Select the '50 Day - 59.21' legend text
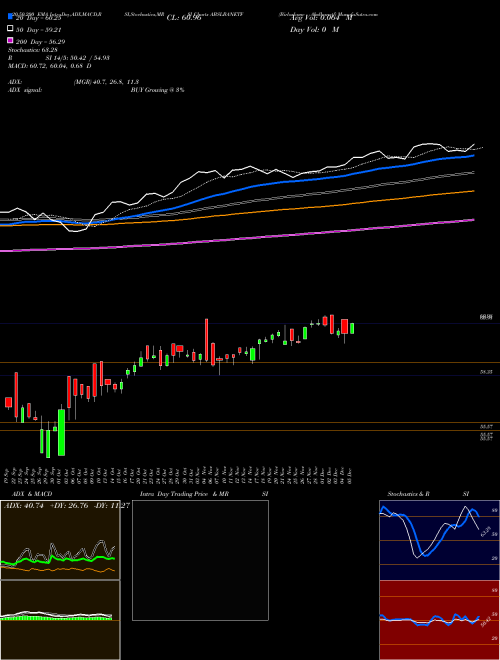500x660 pixels. pos(40,29)
